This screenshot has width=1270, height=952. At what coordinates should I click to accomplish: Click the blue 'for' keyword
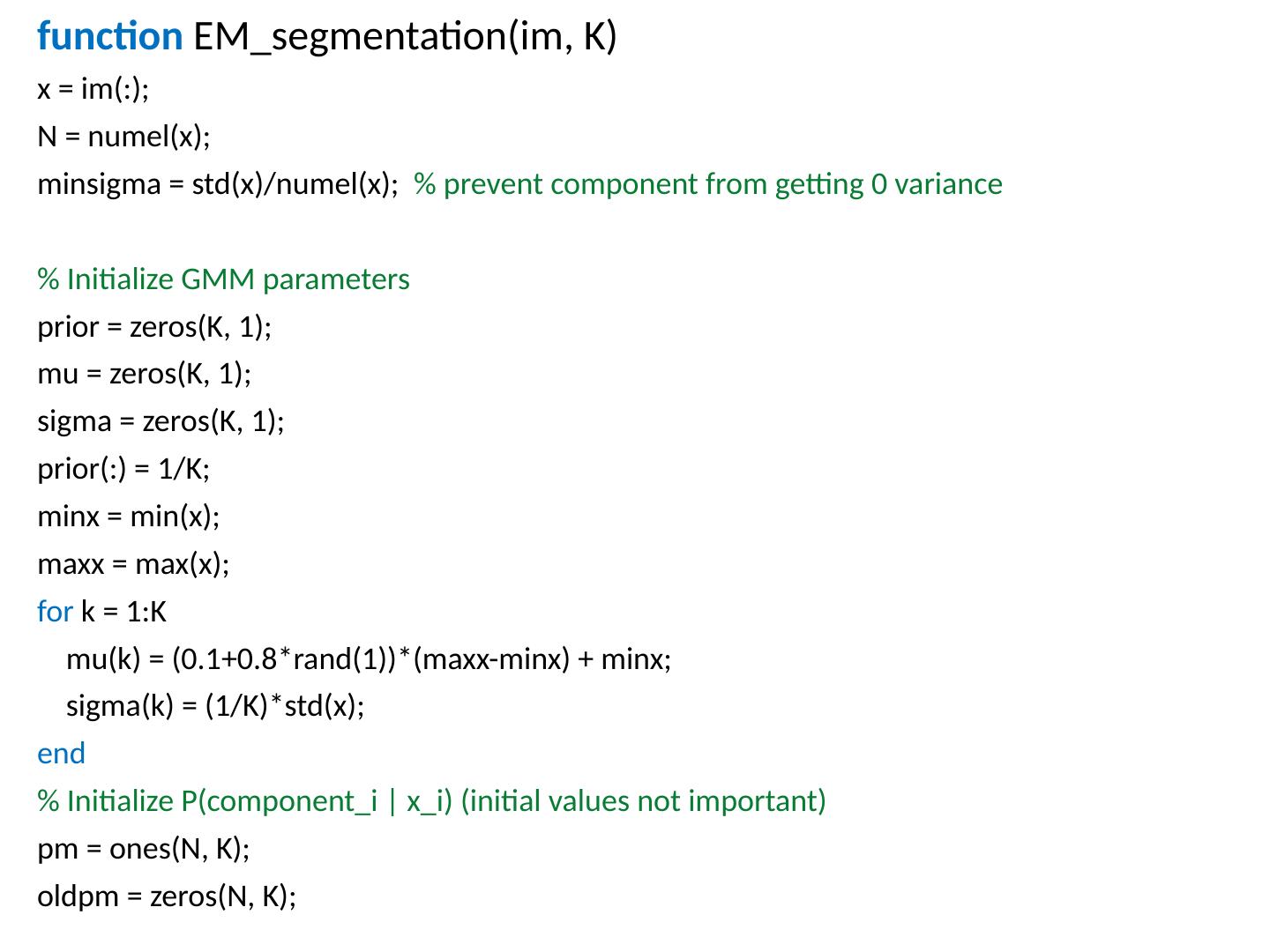[x=55, y=611]
